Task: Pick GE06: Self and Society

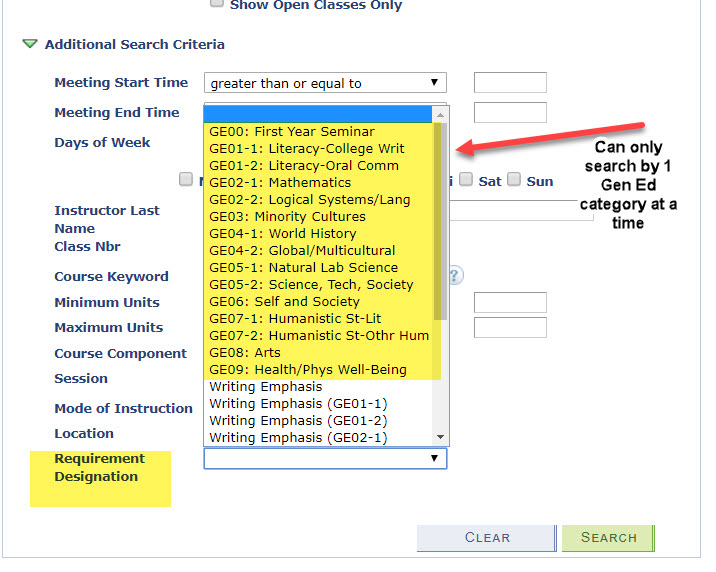Action: [318, 301]
